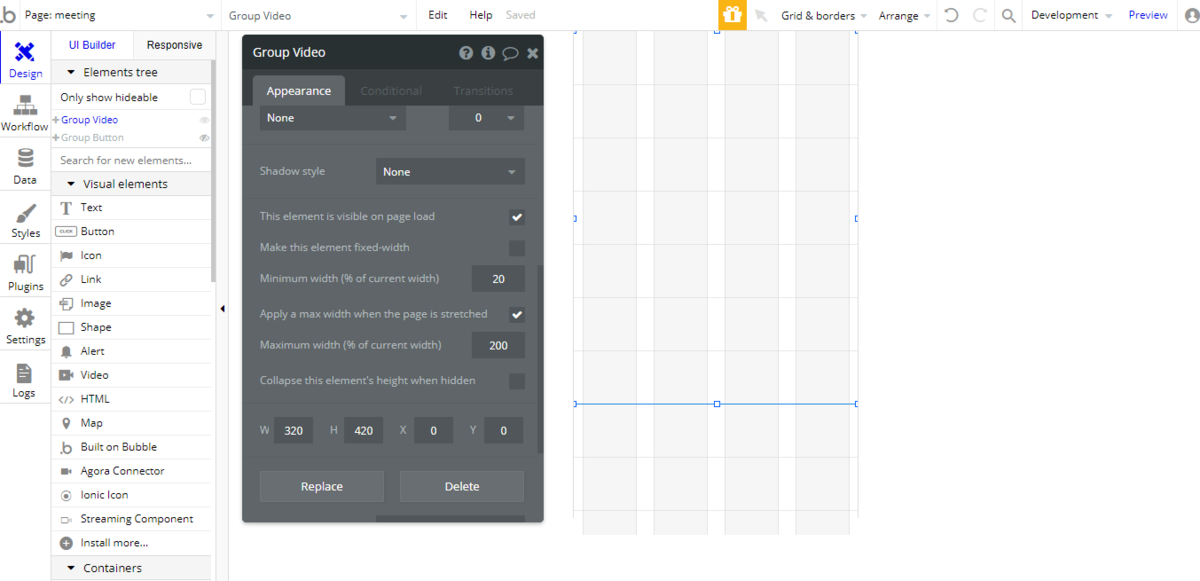1200x581 pixels.
Task: Add a Shape element
Action: coord(132,328)
